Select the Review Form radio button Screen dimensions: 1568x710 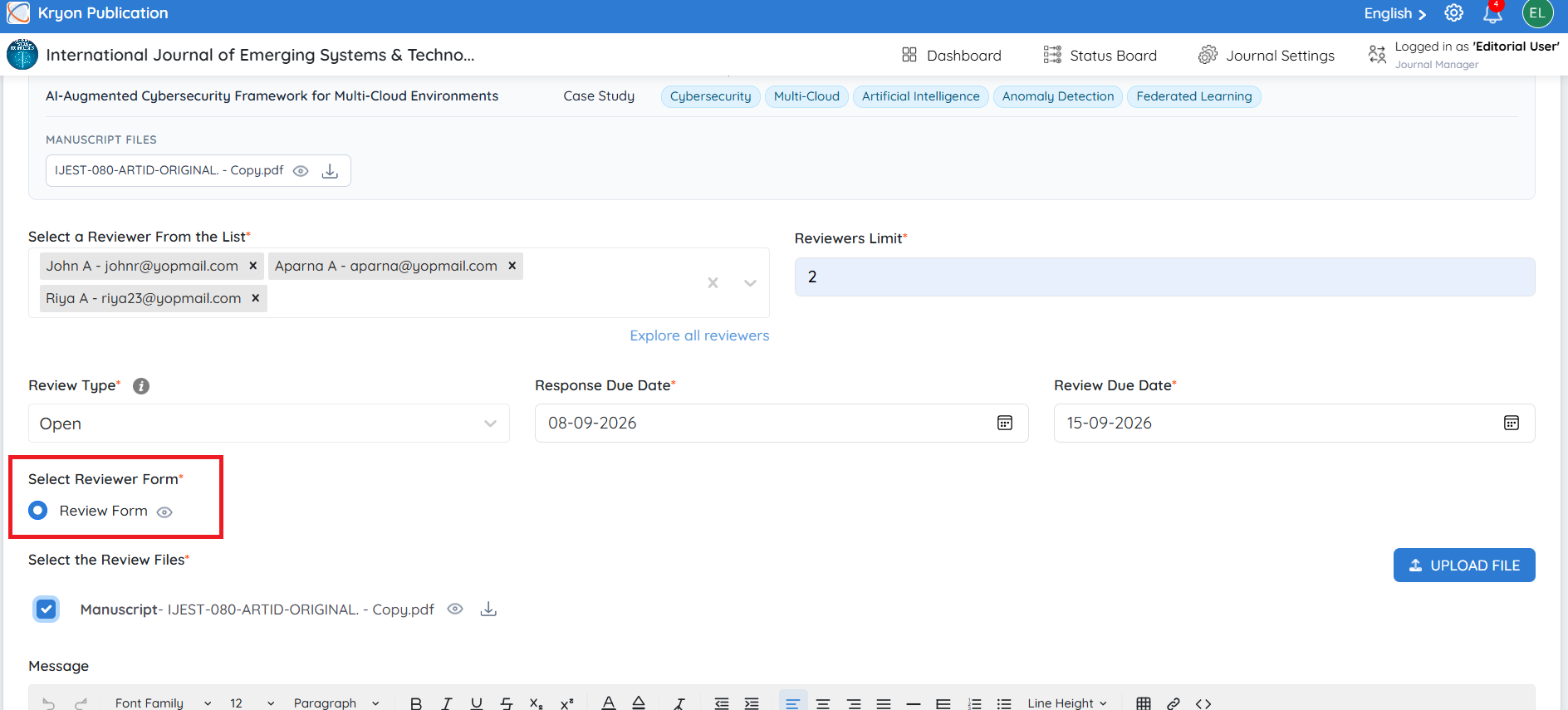pos(38,511)
